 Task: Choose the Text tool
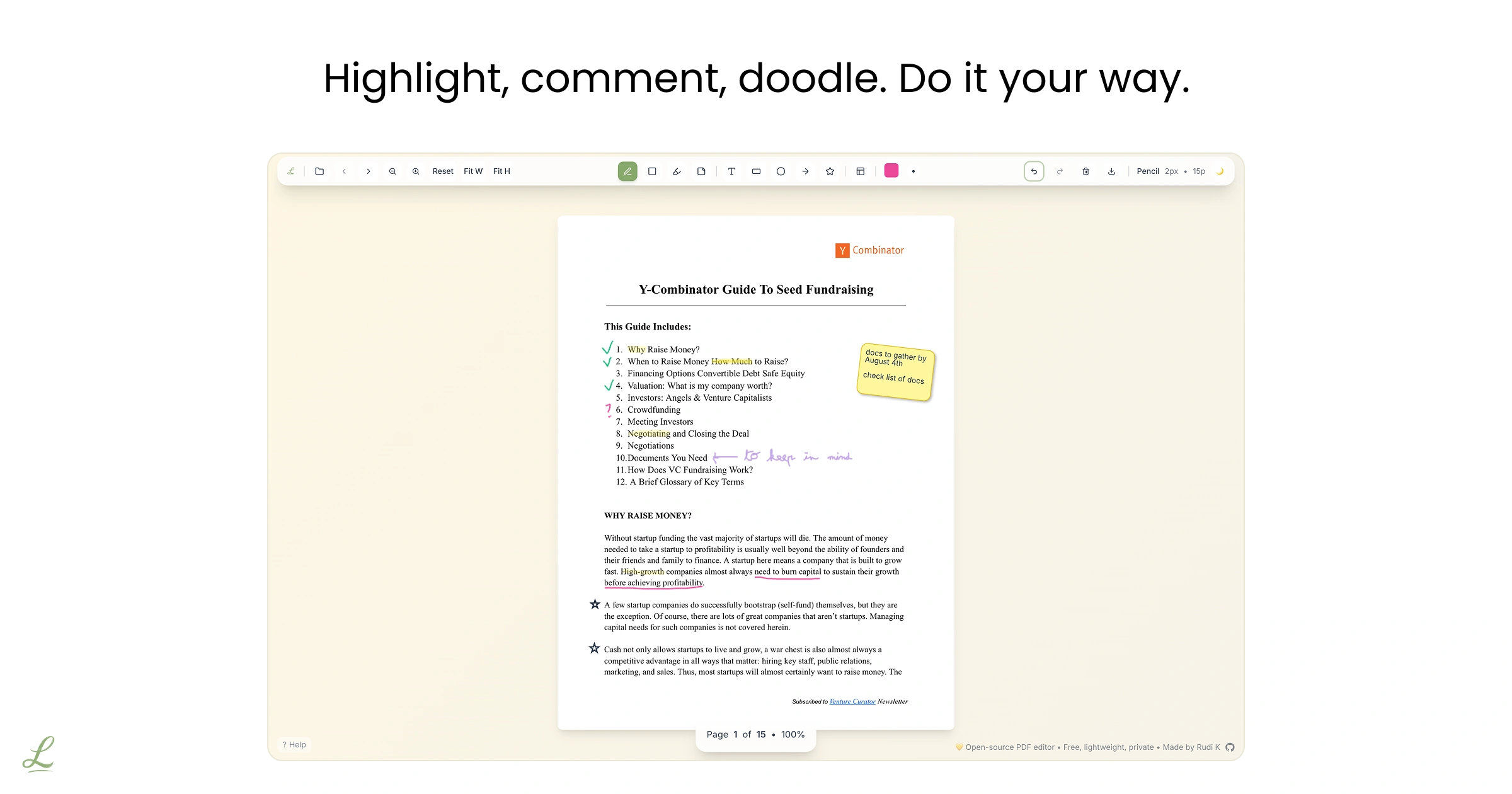click(x=731, y=171)
